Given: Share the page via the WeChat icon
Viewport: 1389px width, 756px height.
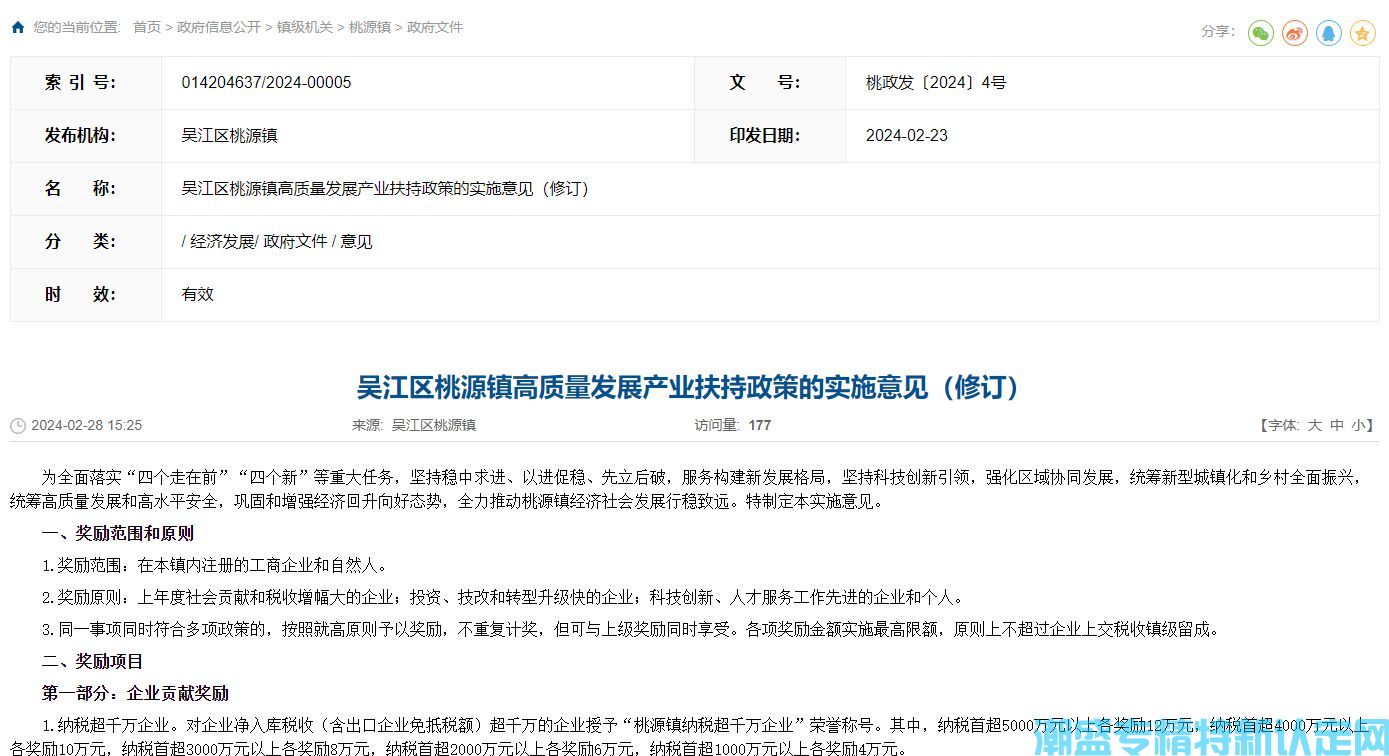Looking at the screenshot, I should [1261, 33].
